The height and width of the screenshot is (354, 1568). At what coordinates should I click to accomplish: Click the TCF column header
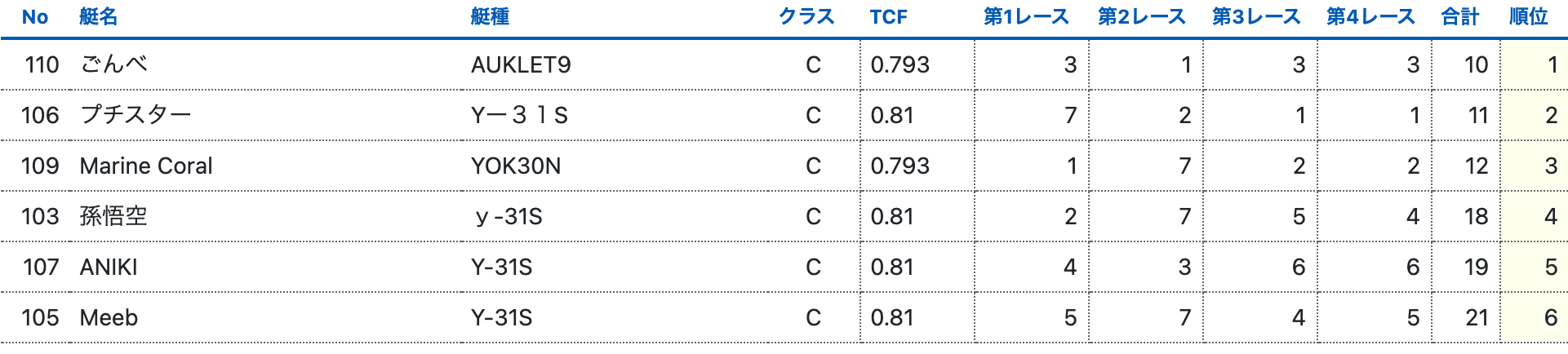point(888,17)
